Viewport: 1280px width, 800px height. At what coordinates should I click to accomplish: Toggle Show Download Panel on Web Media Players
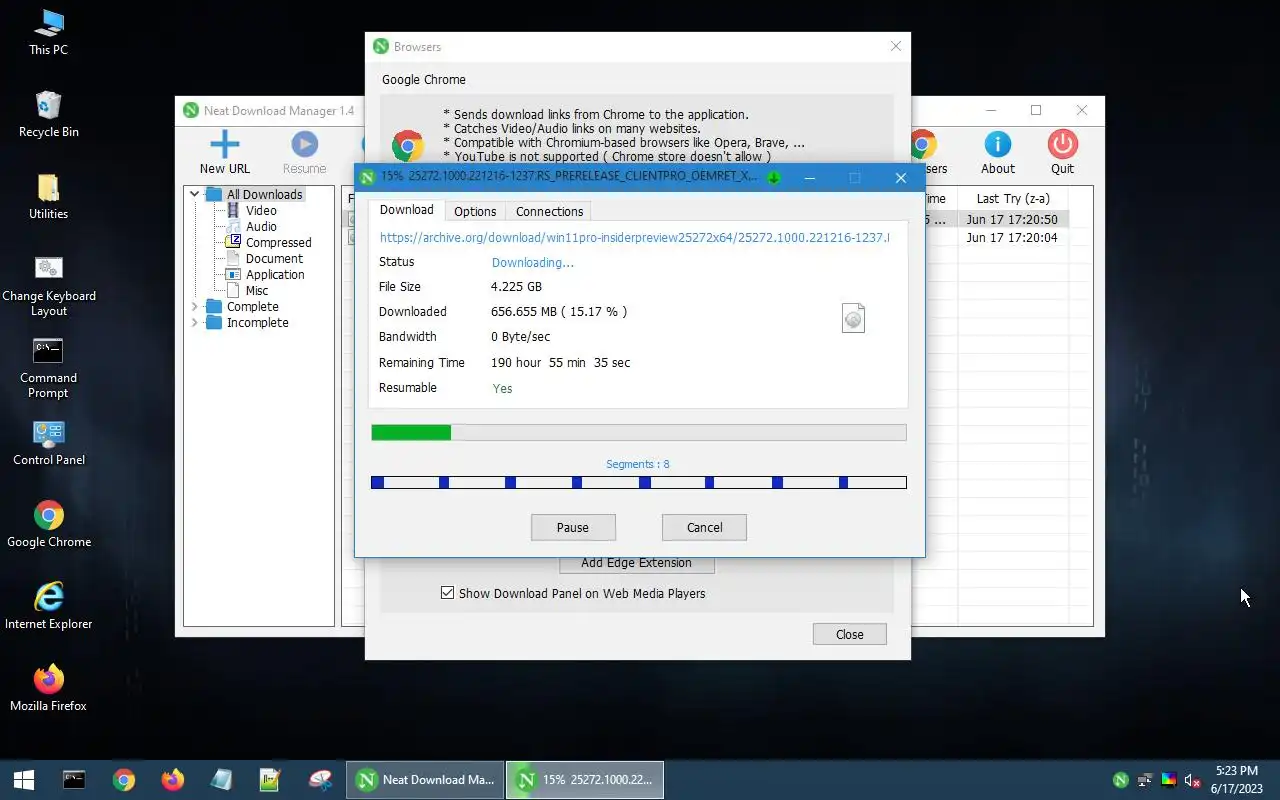point(448,593)
